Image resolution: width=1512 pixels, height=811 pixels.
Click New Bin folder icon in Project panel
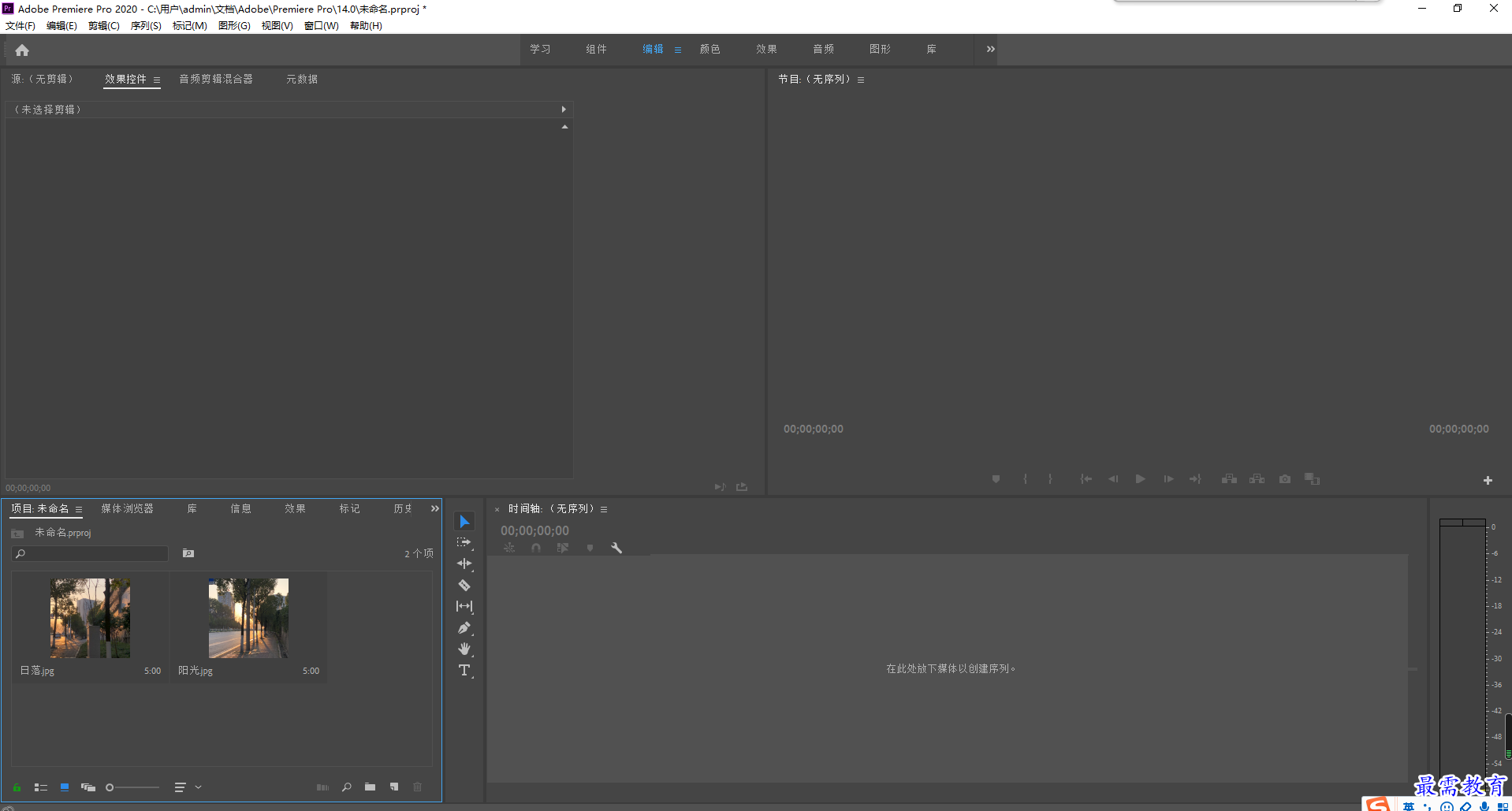370,787
